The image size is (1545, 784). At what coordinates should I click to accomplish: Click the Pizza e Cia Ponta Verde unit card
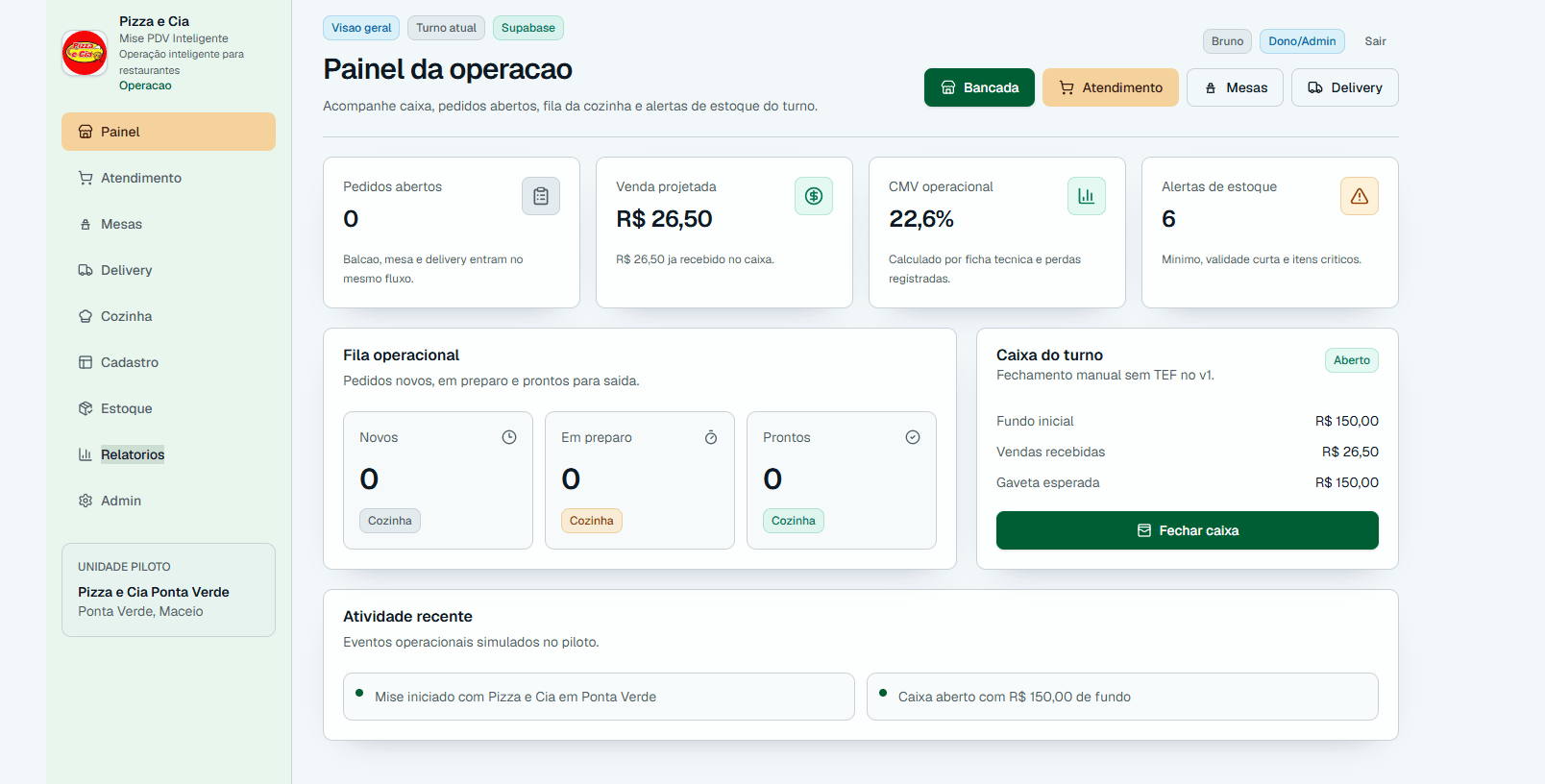click(168, 590)
